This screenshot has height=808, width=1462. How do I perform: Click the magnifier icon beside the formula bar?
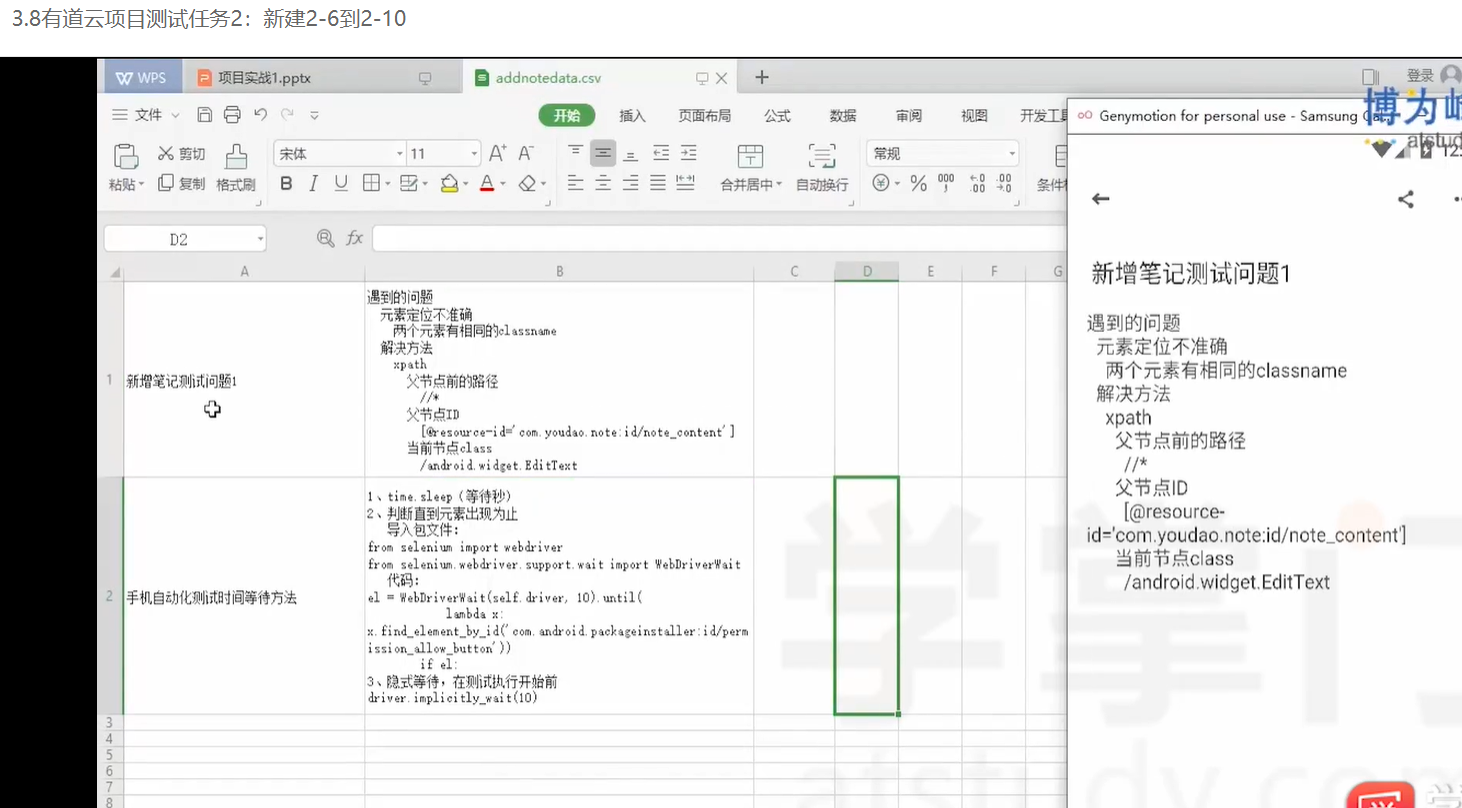pos(325,238)
